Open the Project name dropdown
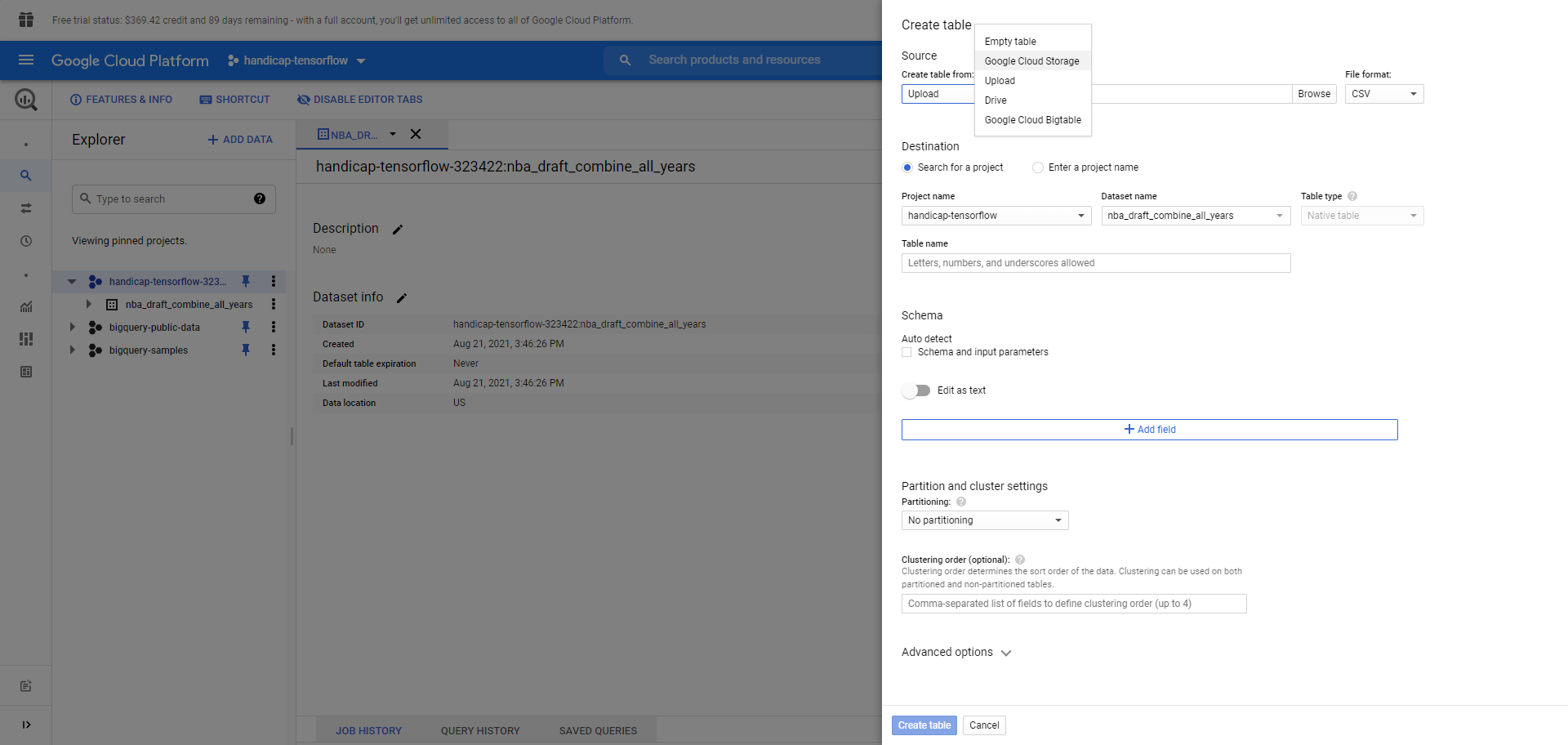1568x745 pixels. (996, 216)
